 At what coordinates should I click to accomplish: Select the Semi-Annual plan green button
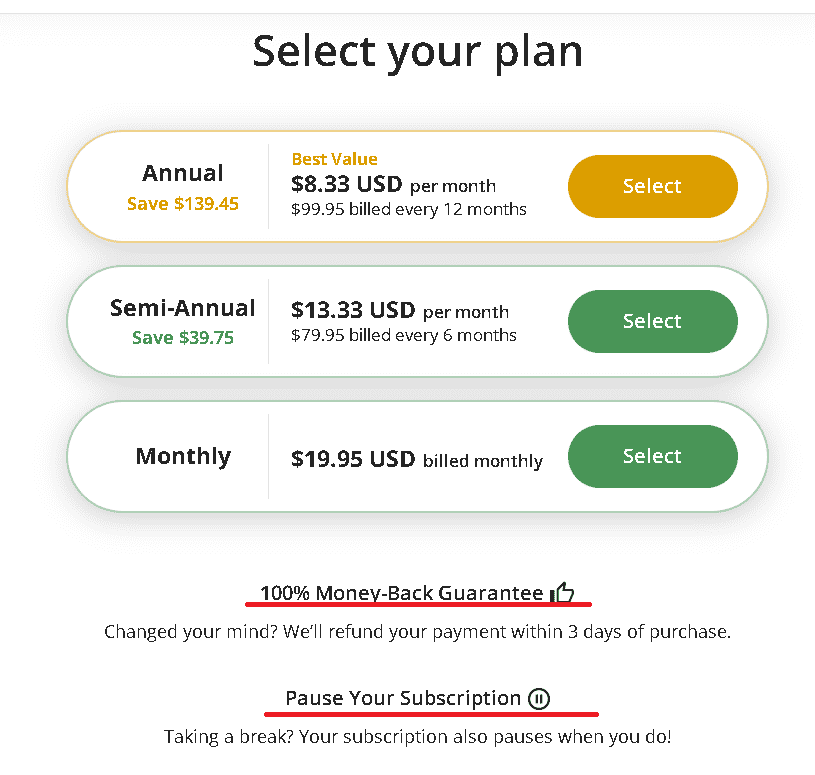point(652,321)
